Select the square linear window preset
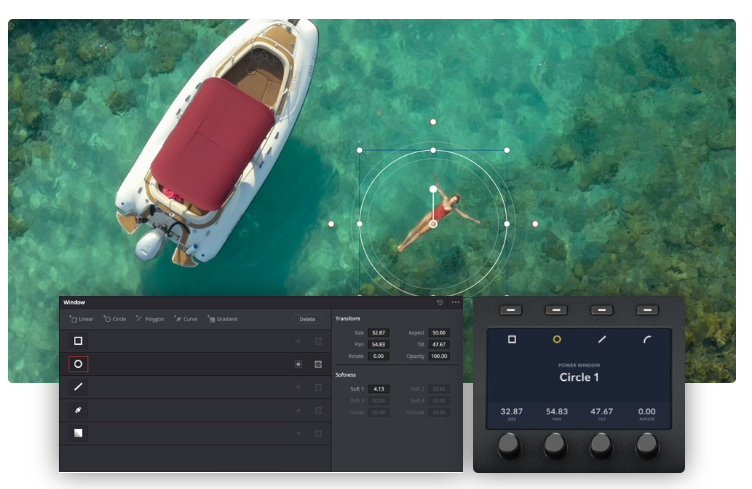 (x=78, y=341)
